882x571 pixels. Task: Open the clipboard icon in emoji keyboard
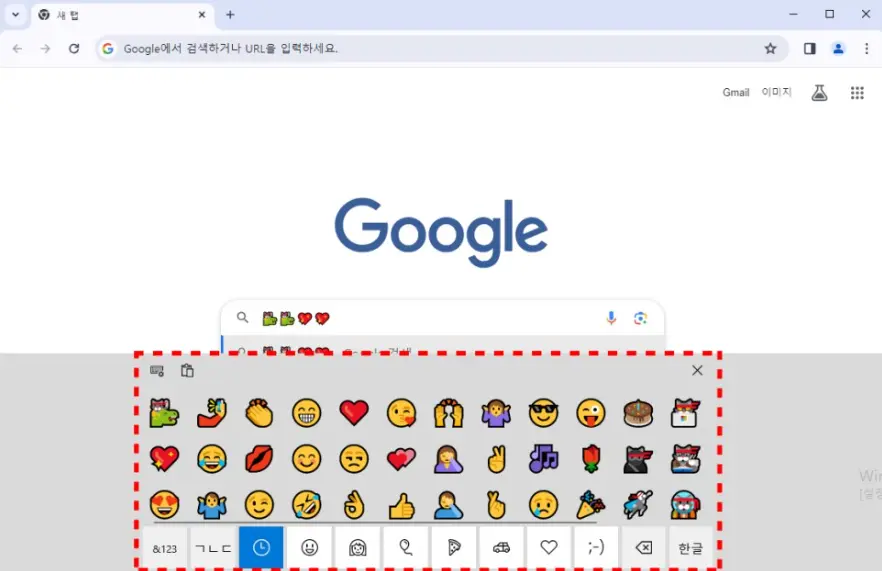pos(187,371)
